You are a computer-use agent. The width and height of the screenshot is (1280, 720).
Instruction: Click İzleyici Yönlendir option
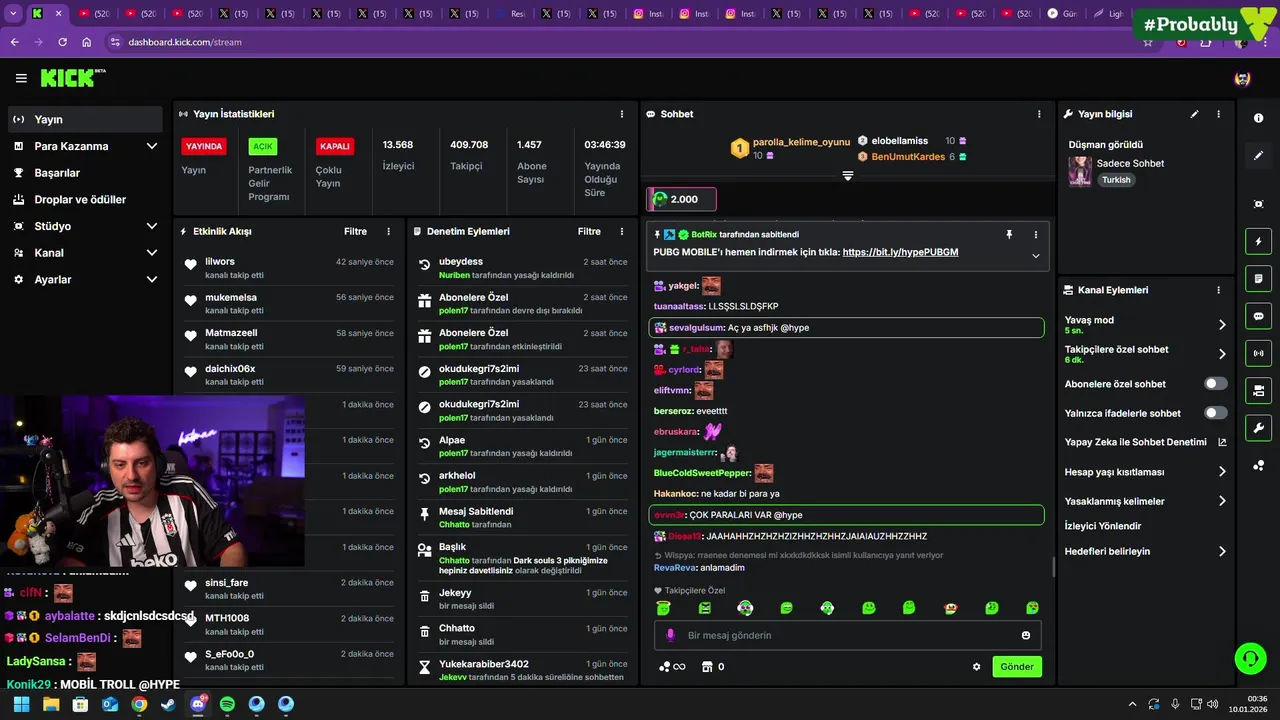tap(1103, 526)
